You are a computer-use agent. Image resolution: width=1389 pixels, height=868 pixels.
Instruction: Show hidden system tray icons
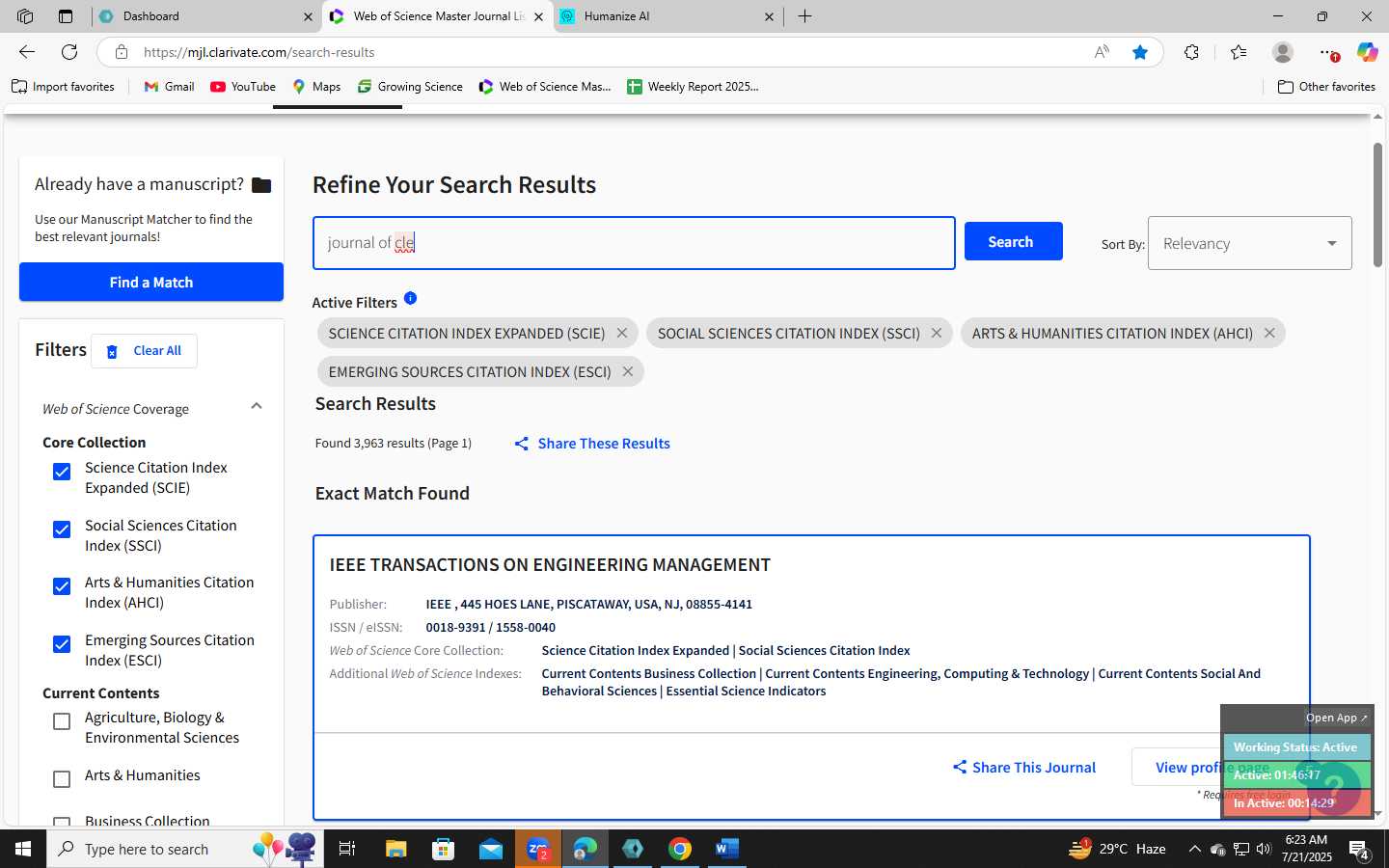tap(1194, 849)
